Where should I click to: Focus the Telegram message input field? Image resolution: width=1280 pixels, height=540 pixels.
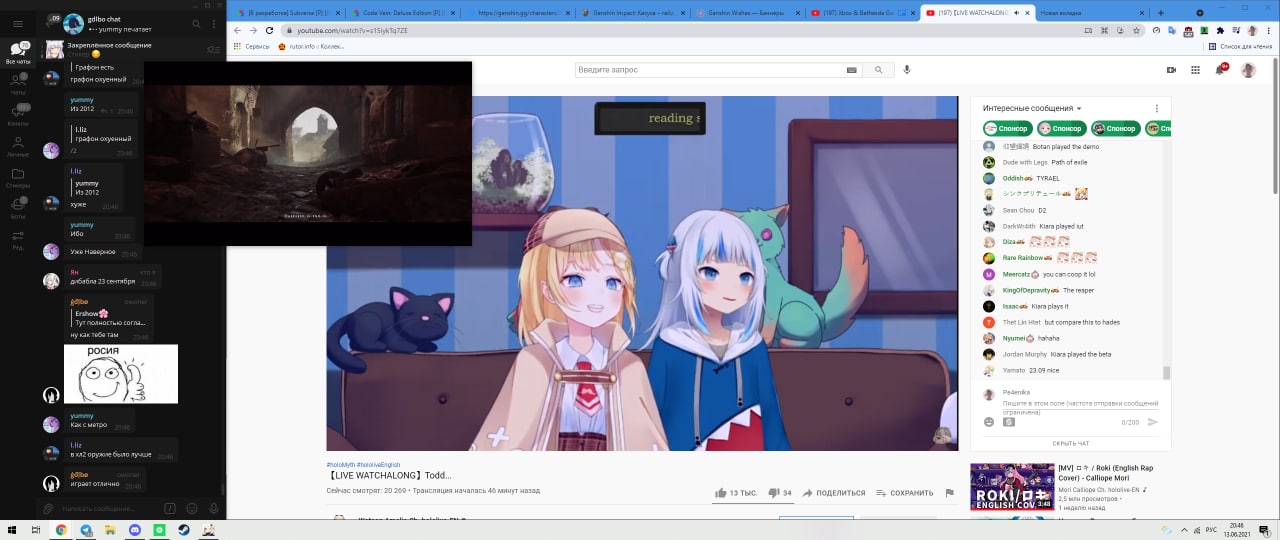tap(107, 509)
